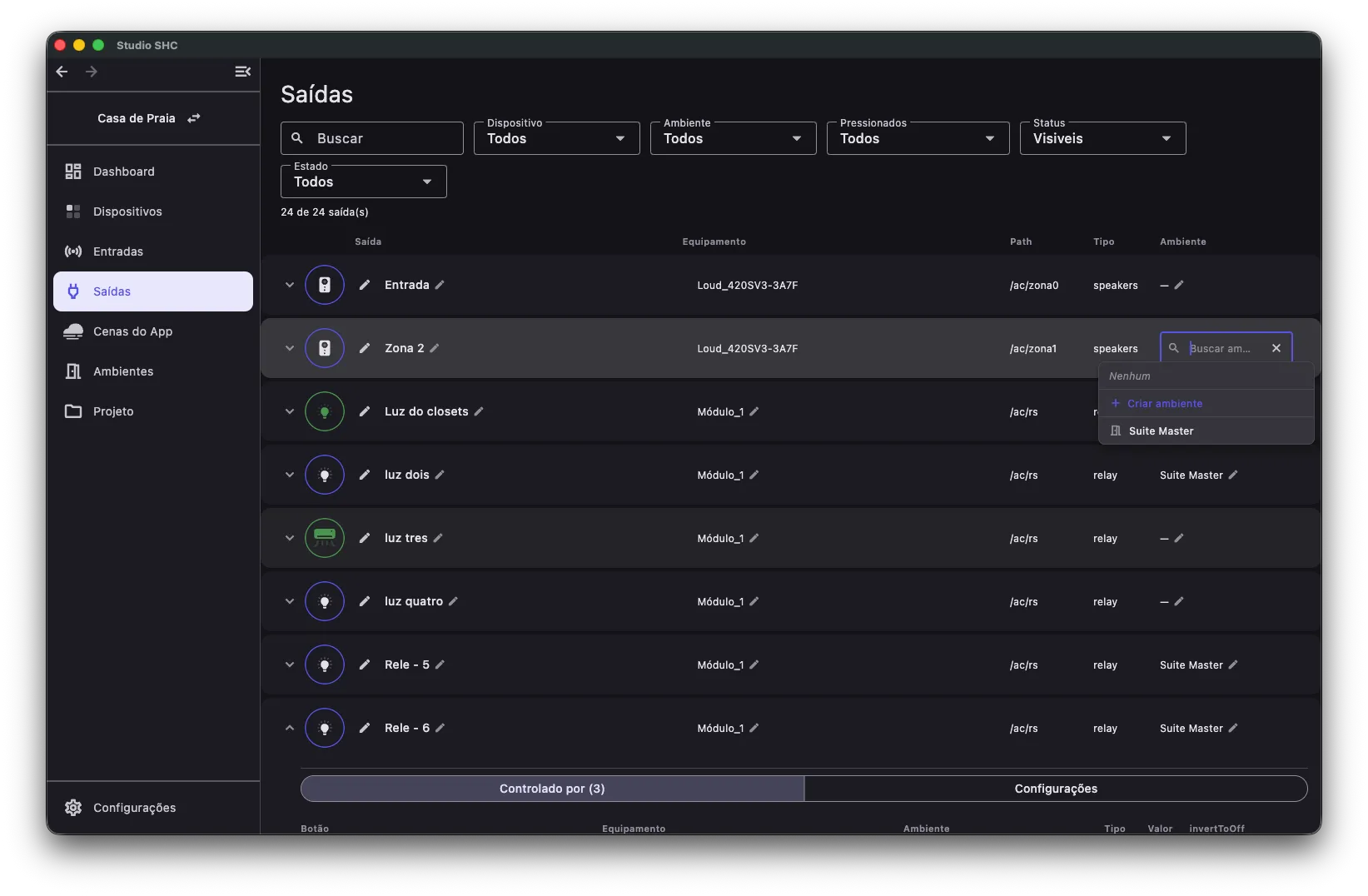Image resolution: width=1368 pixels, height=896 pixels.
Task: Click the Buscar search input
Action: point(372,138)
